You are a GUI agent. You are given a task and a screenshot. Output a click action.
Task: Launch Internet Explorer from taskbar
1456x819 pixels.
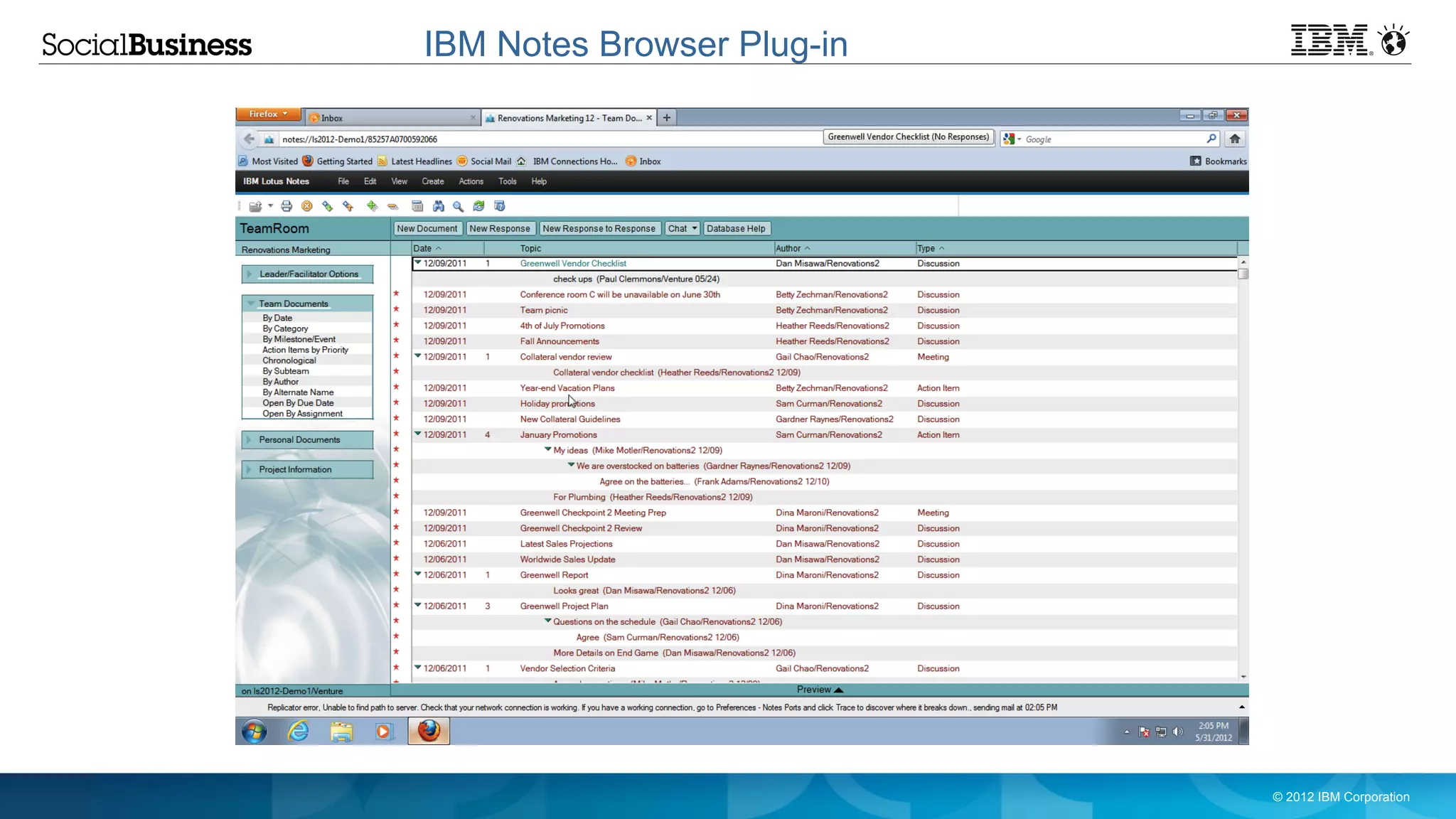pyautogui.click(x=298, y=732)
